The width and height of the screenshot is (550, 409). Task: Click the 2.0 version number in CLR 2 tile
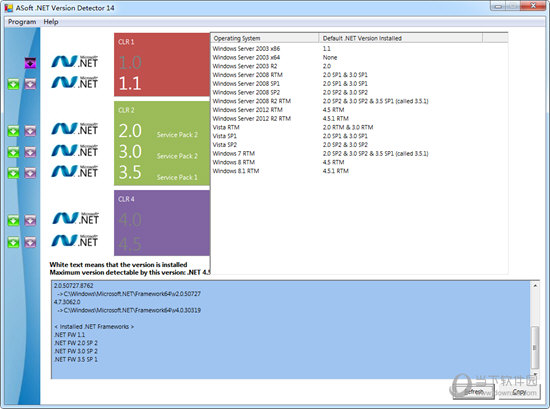130,131
